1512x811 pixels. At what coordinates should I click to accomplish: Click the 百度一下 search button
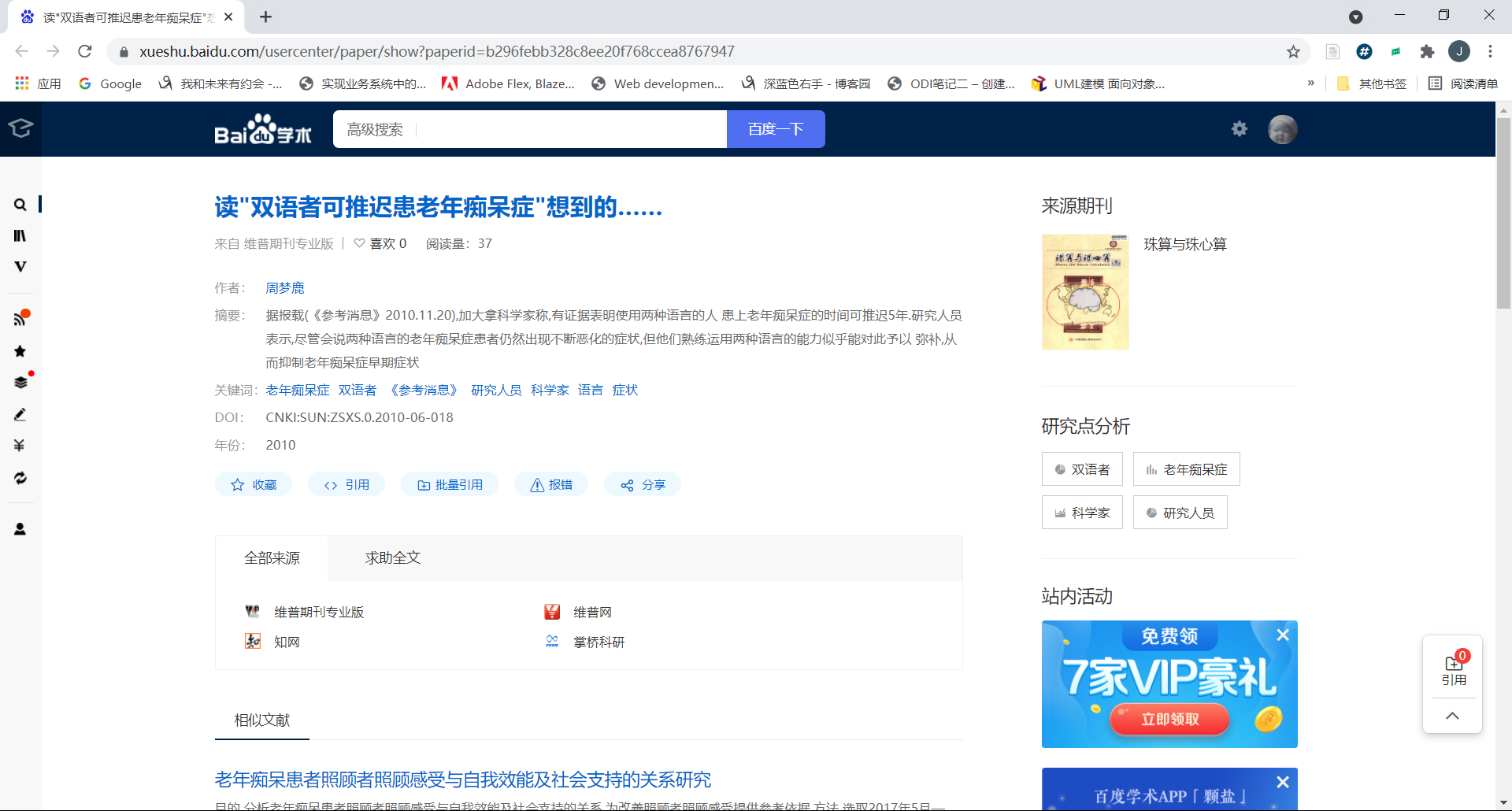776,129
